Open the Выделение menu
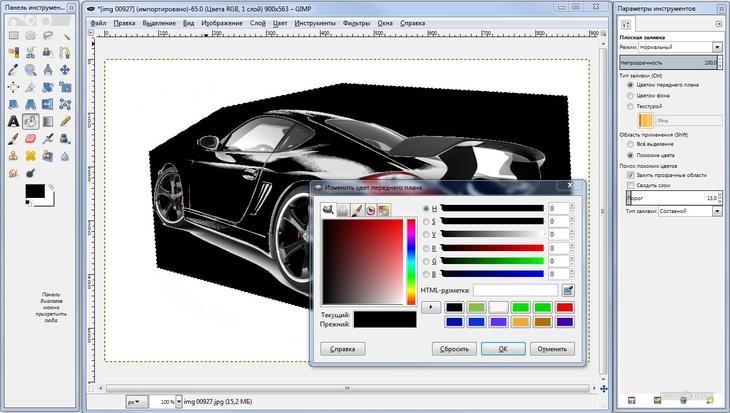The width and height of the screenshot is (730, 413). point(159,23)
